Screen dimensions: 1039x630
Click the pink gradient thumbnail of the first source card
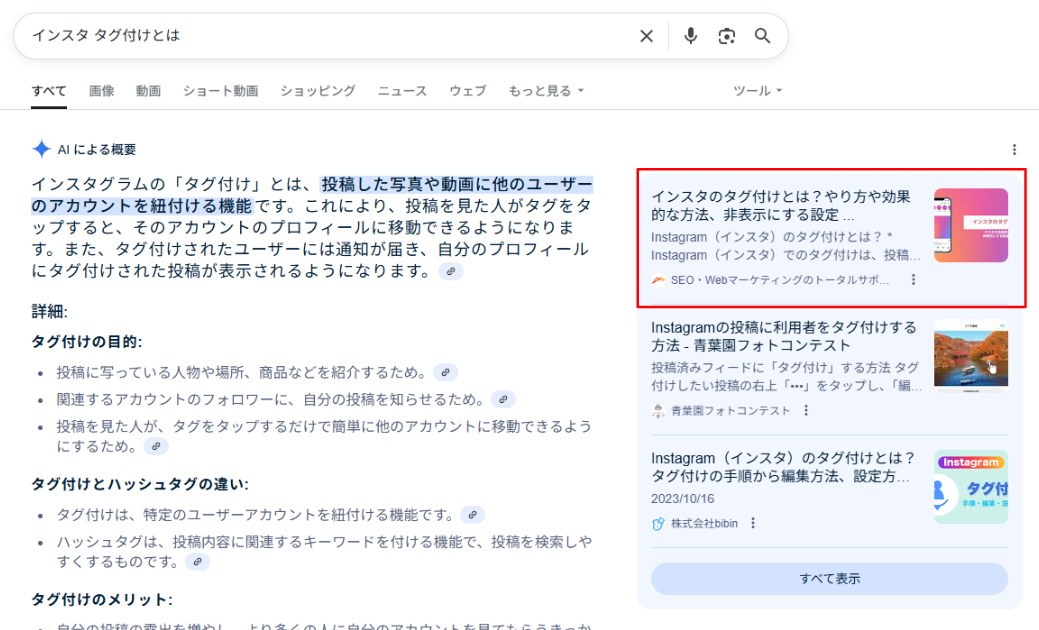[971, 225]
